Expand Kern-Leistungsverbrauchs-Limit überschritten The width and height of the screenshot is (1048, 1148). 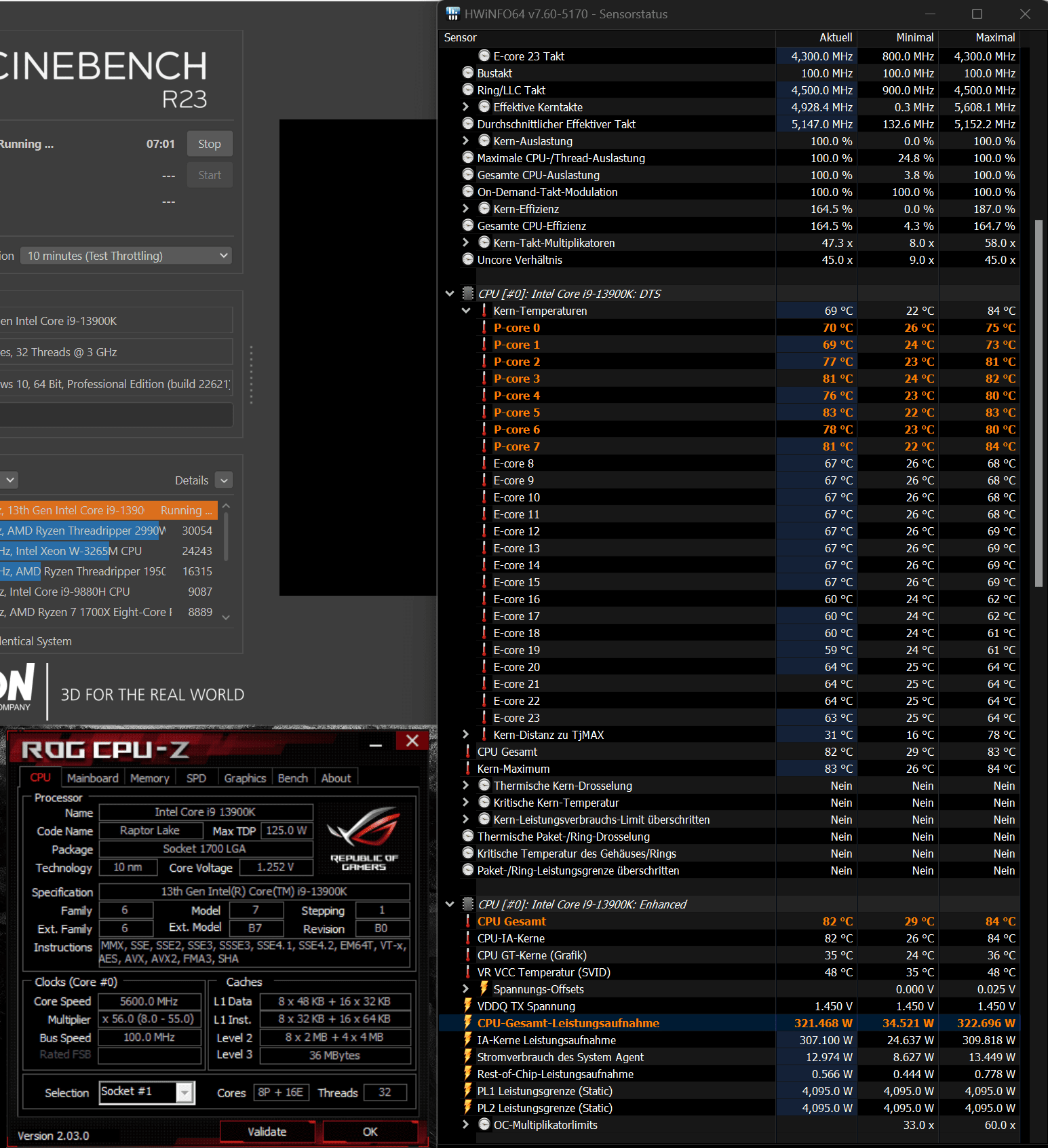click(x=465, y=820)
